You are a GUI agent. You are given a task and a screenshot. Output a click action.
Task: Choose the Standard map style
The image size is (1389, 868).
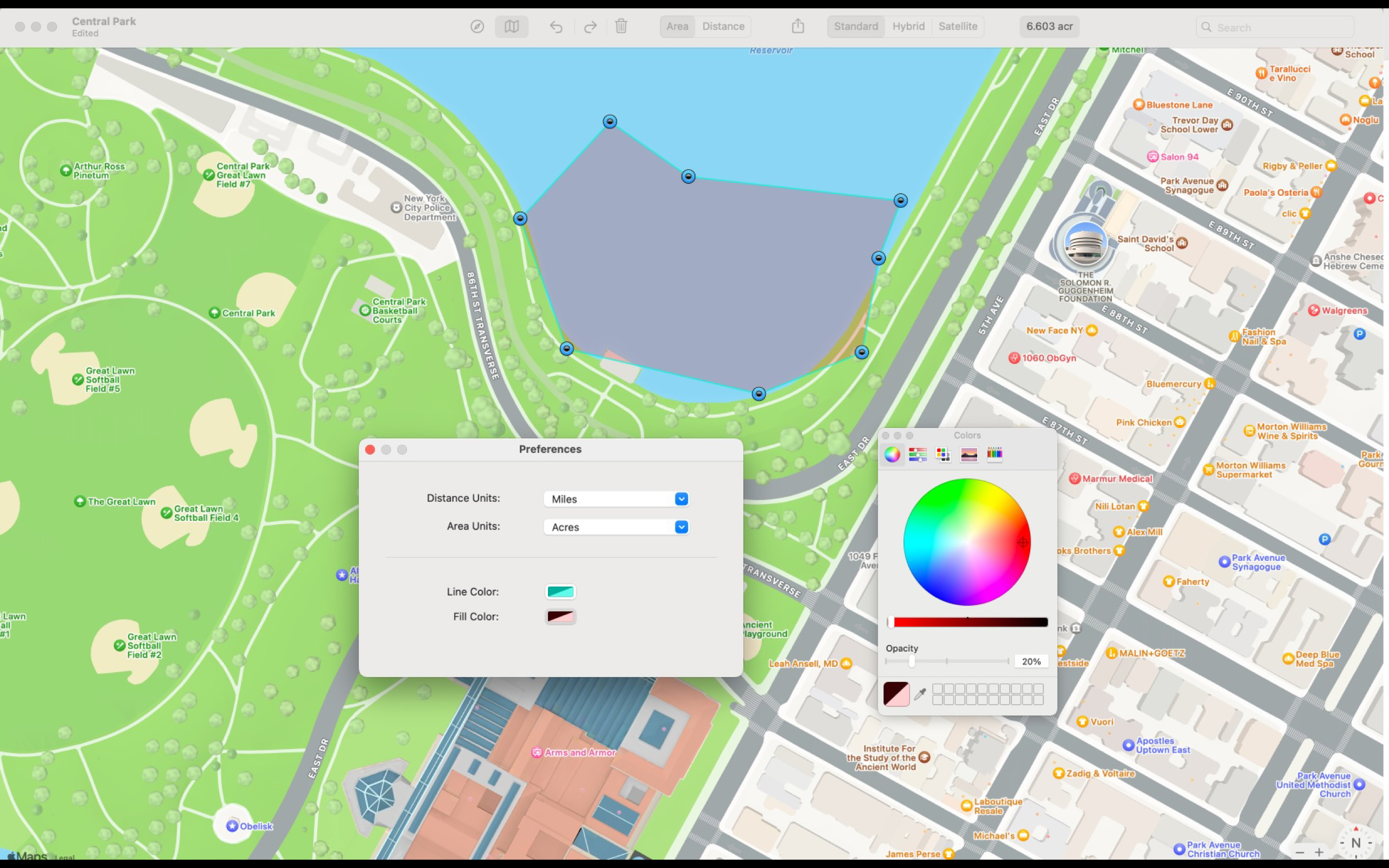point(856,27)
